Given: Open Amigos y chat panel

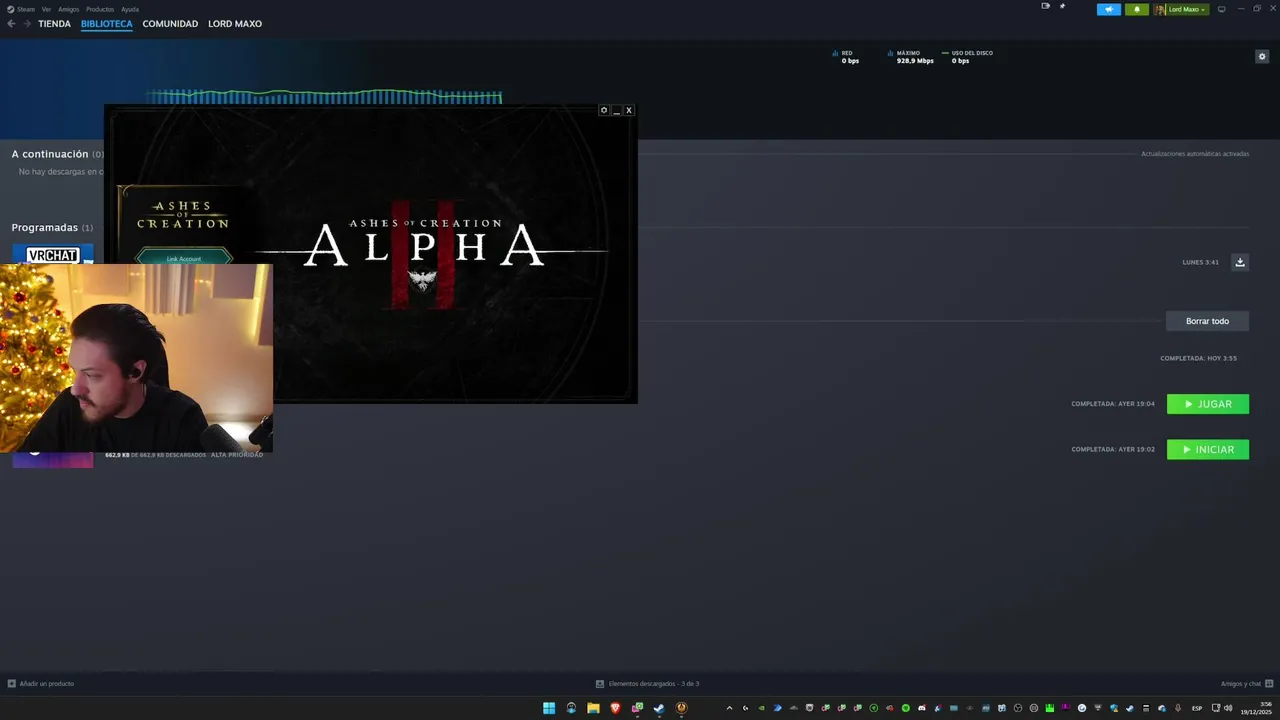Looking at the screenshot, I should tap(1246, 684).
